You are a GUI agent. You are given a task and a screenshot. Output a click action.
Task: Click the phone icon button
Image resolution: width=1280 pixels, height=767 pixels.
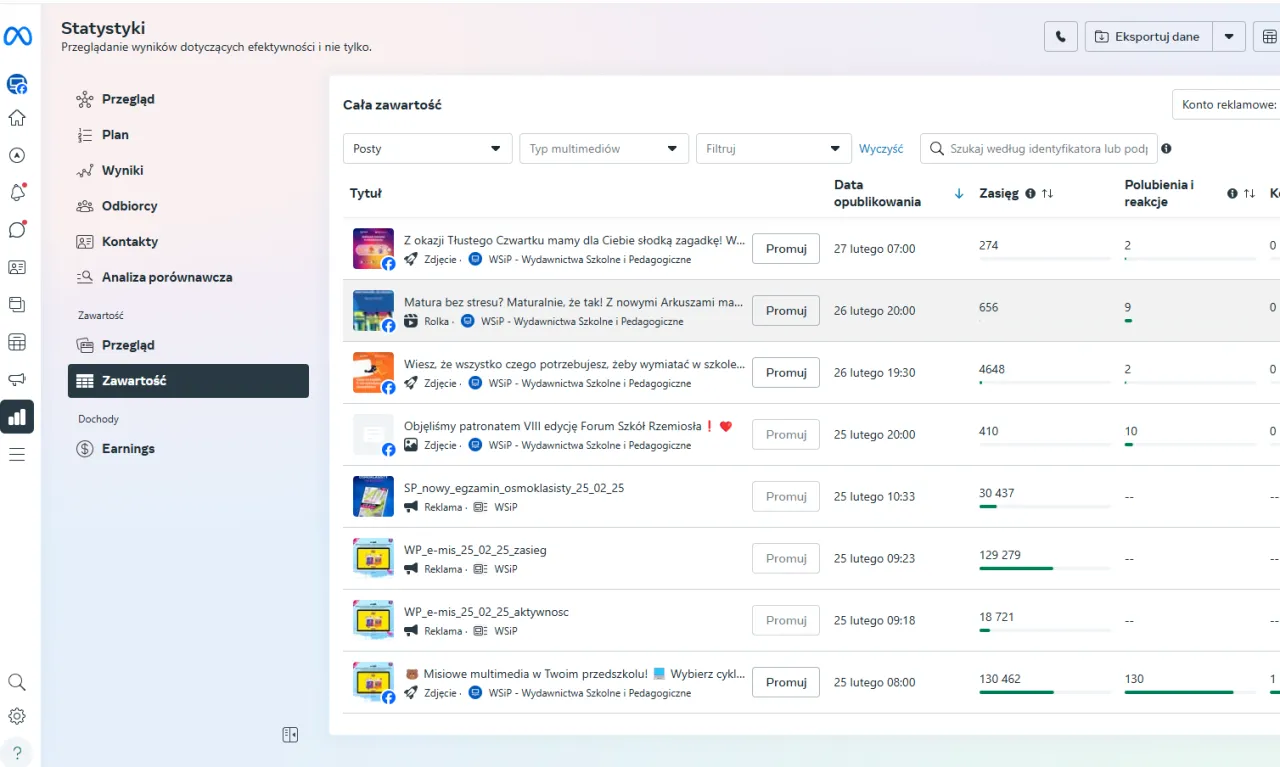(x=1060, y=37)
